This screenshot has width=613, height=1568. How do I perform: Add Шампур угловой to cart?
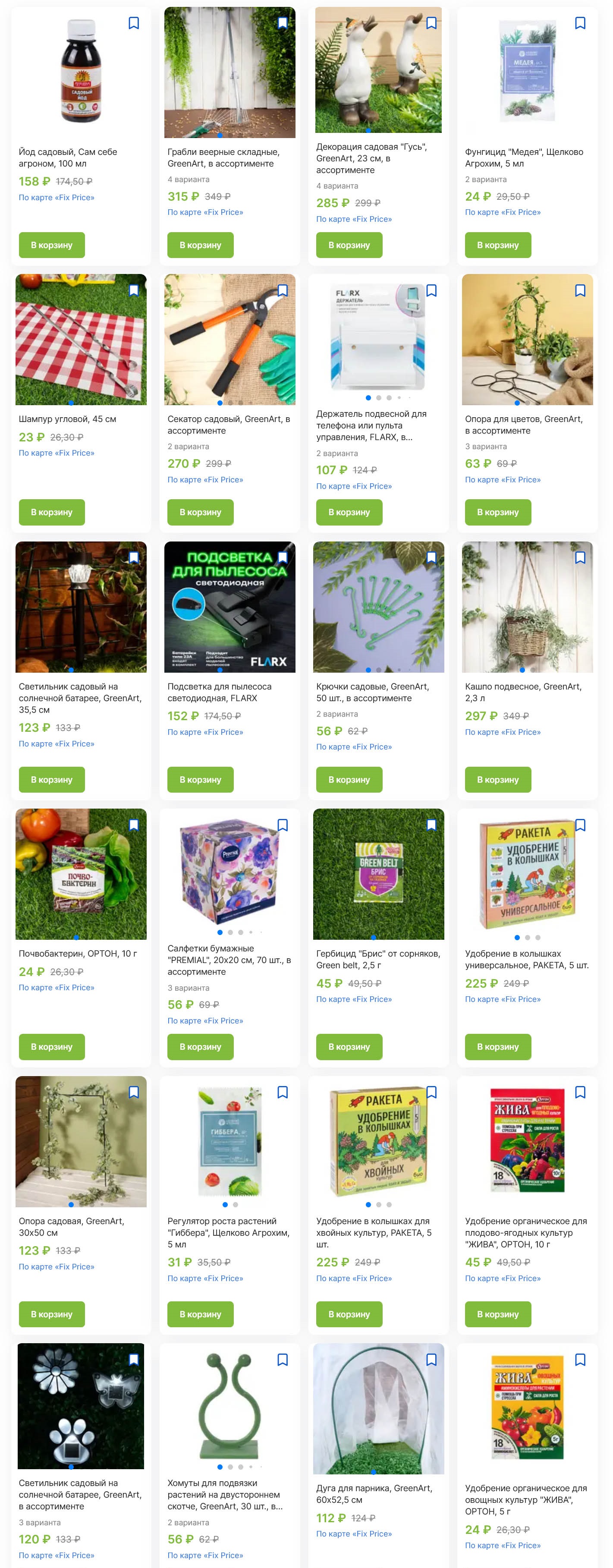tap(52, 512)
